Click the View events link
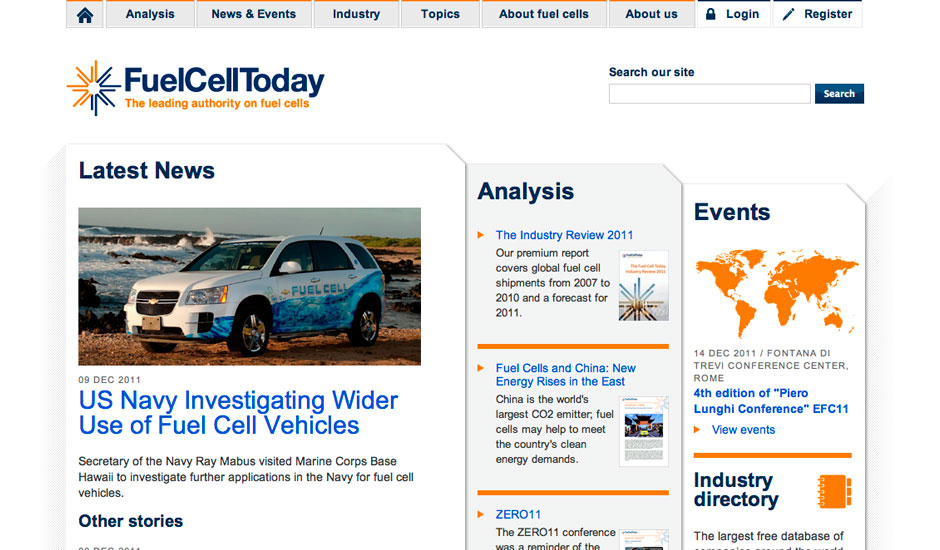 743,429
